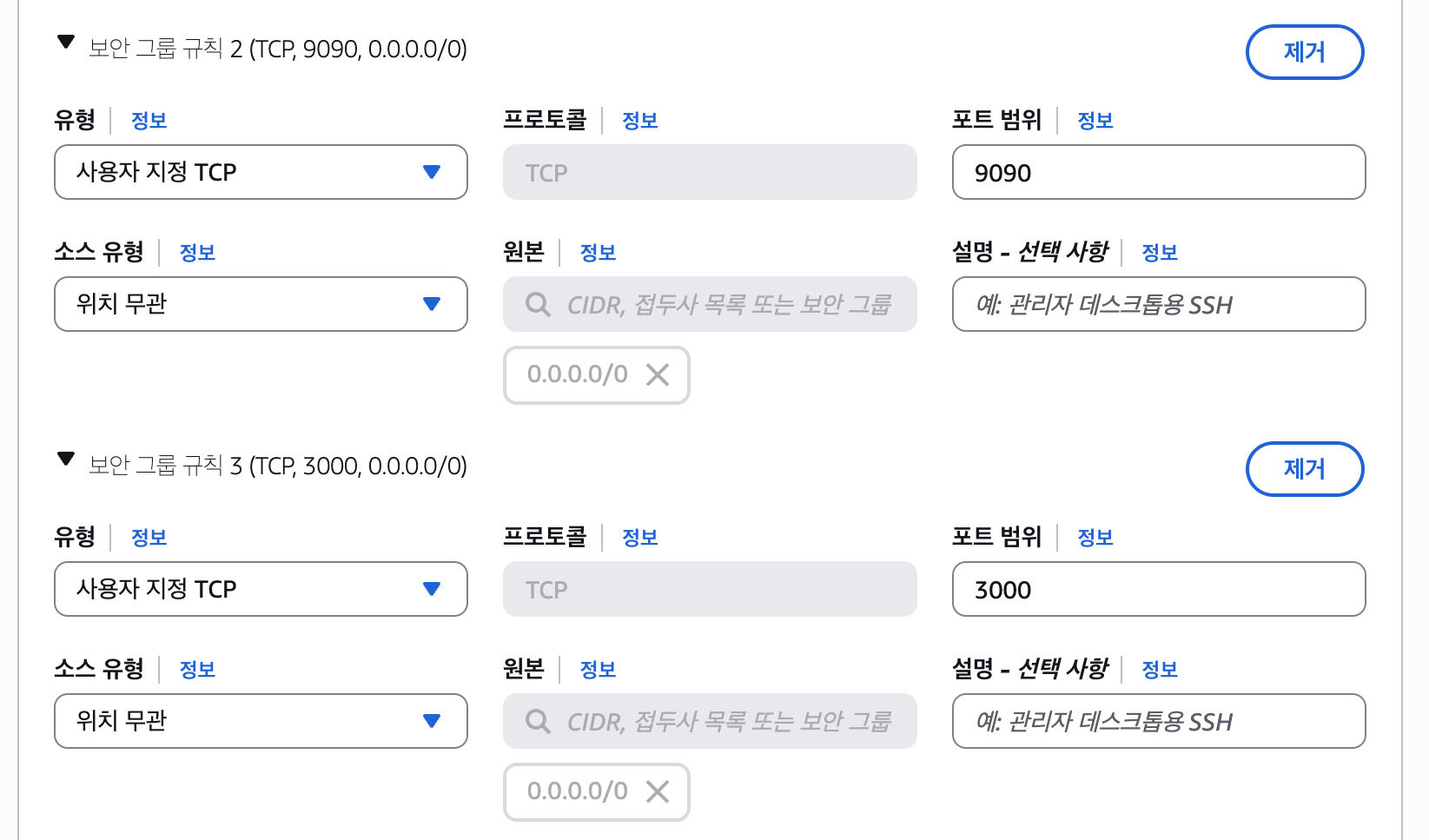Collapse 보안 그룹 규칙 2 section
The width and height of the screenshot is (1429, 840).
[66, 43]
